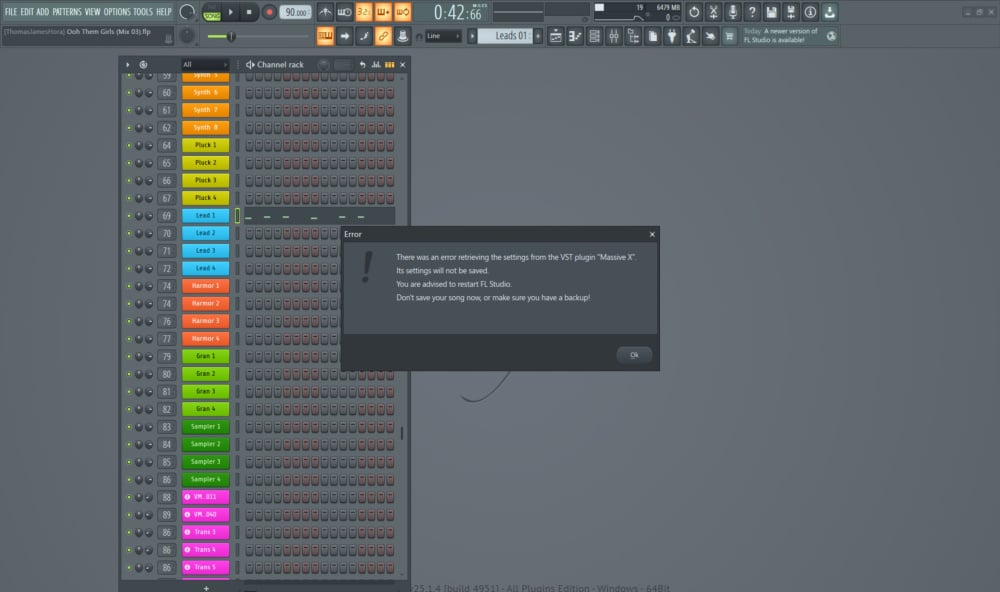Open the Leads 01 pattern selector
Screen dimensions: 1000x592
(505, 36)
